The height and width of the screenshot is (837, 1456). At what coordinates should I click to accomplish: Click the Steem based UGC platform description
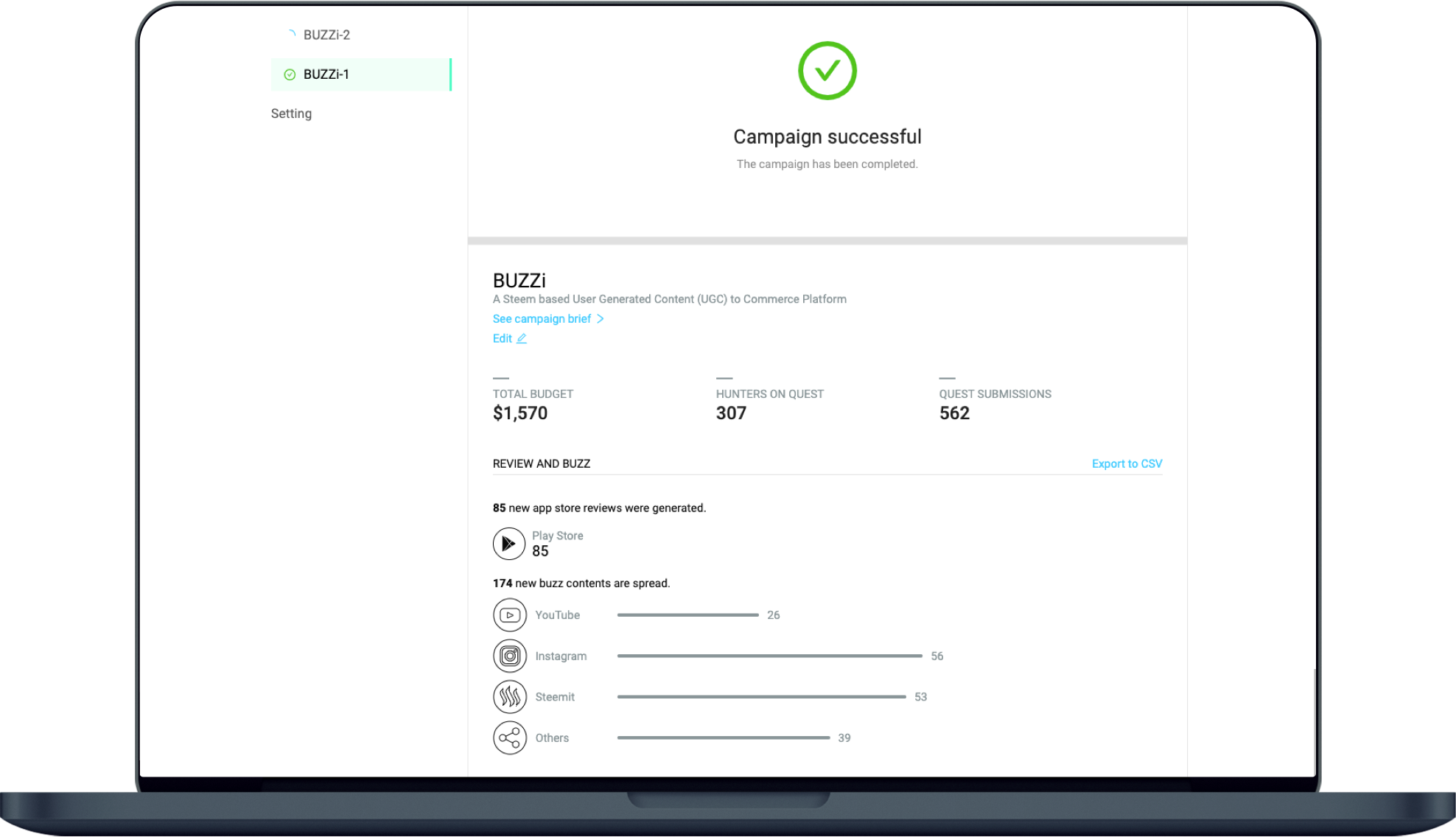[x=669, y=299]
